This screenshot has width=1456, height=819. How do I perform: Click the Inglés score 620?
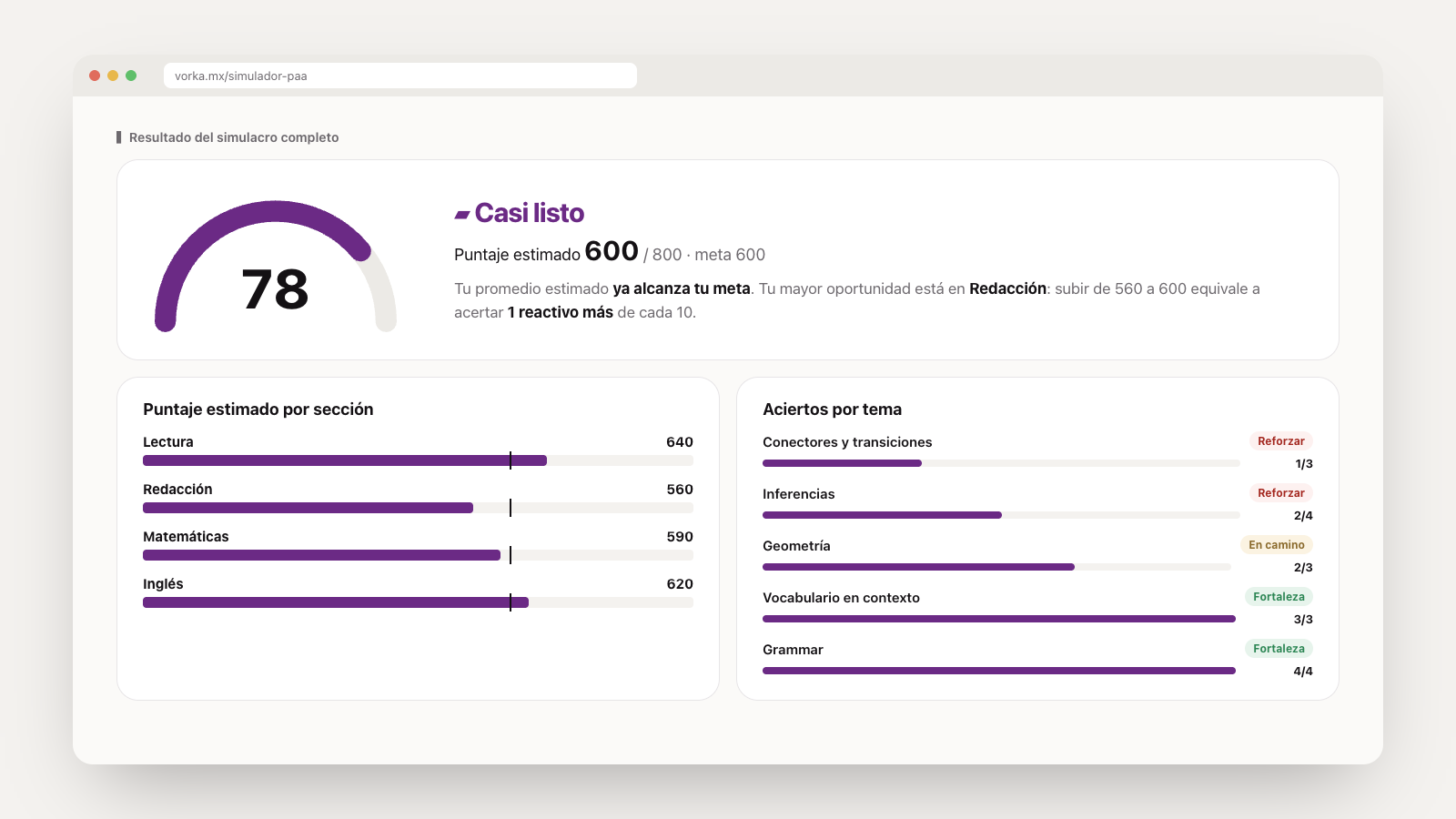click(x=680, y=584)
